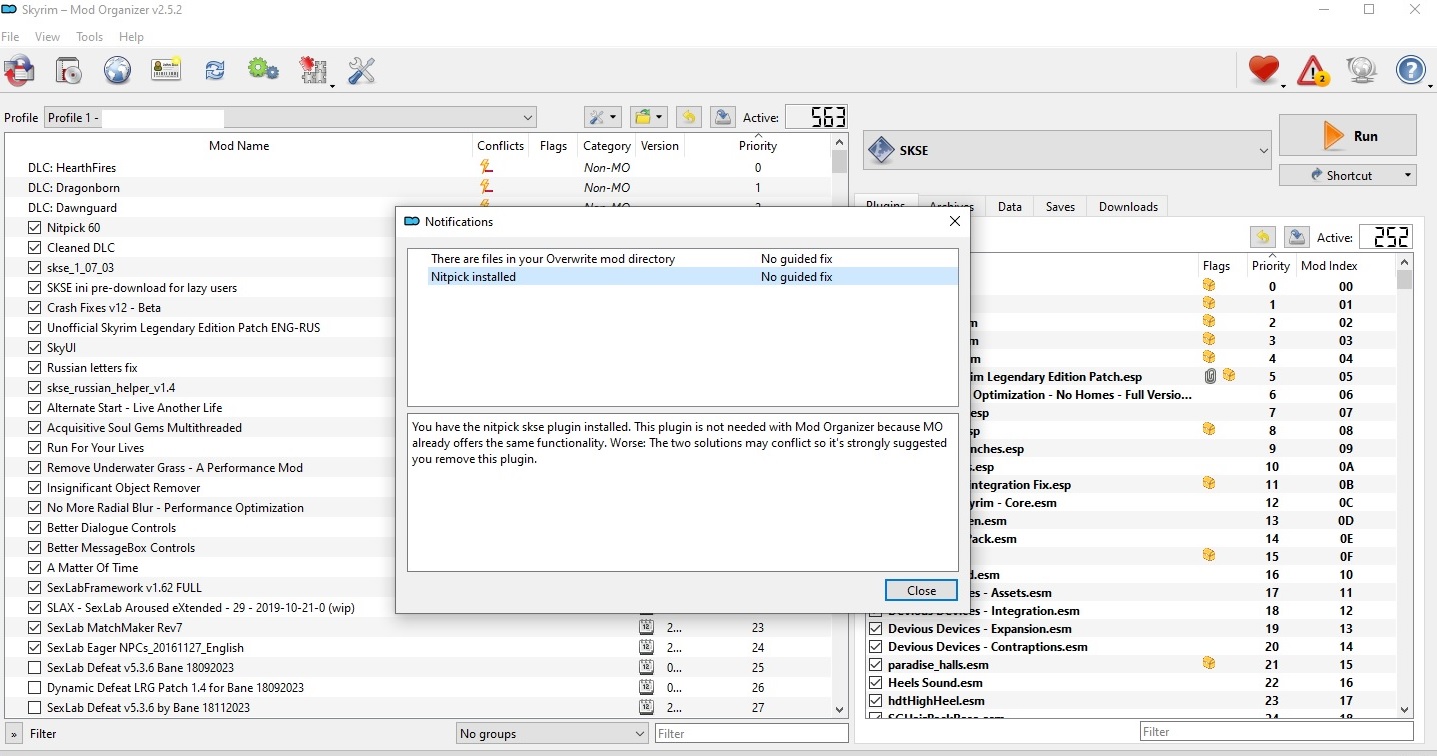Open the No groups dropdown
This screenshot has width=1437, height=756.
tap(552, 734)
